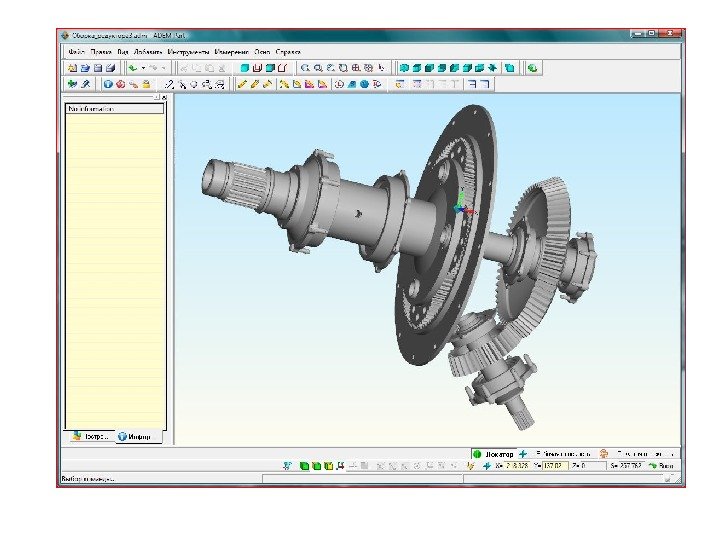Open the Окно menu
720x540 pixels.
click(x=262, y=52)
